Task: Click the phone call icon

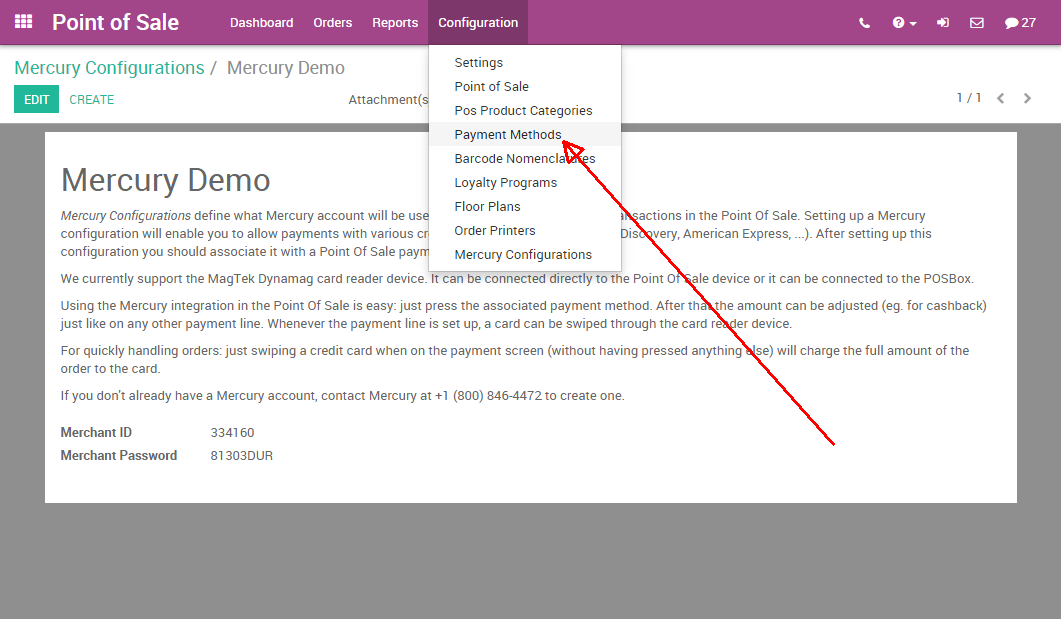Action: pyautogui.click(x=864, y=23)
